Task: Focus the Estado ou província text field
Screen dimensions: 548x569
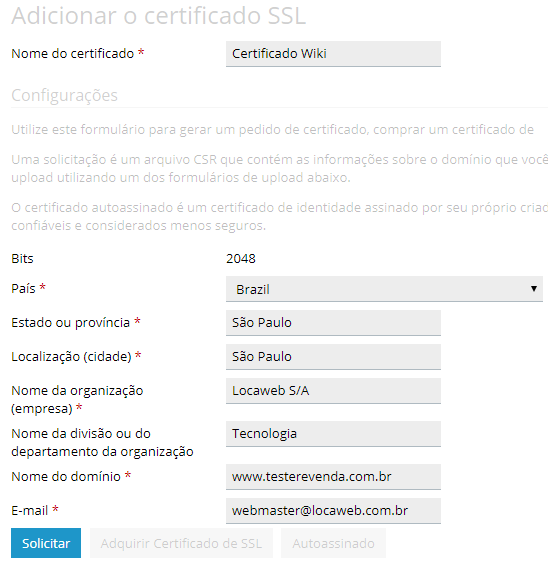Action: [333, 323]
